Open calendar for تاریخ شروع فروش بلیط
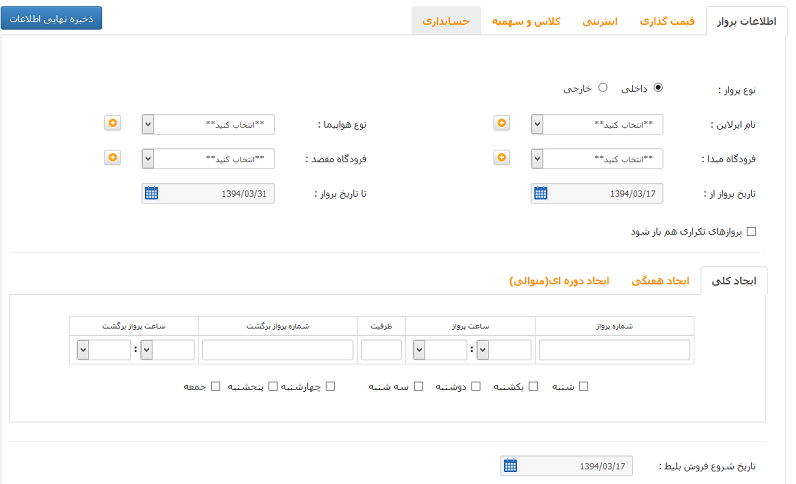 click(510, 466)
